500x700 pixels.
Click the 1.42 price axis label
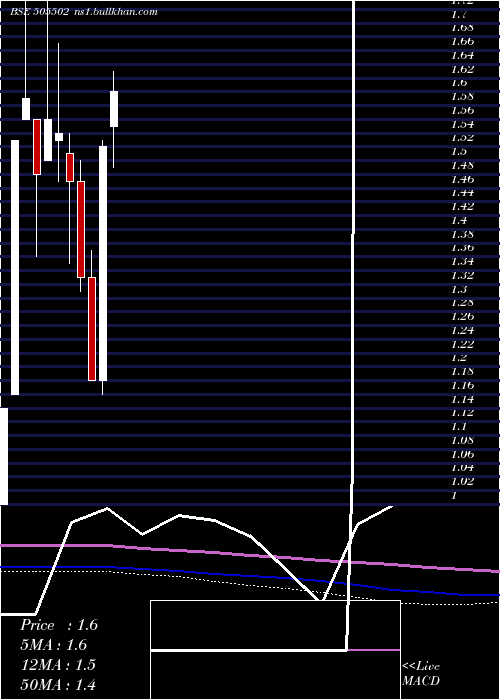[462, 207]
